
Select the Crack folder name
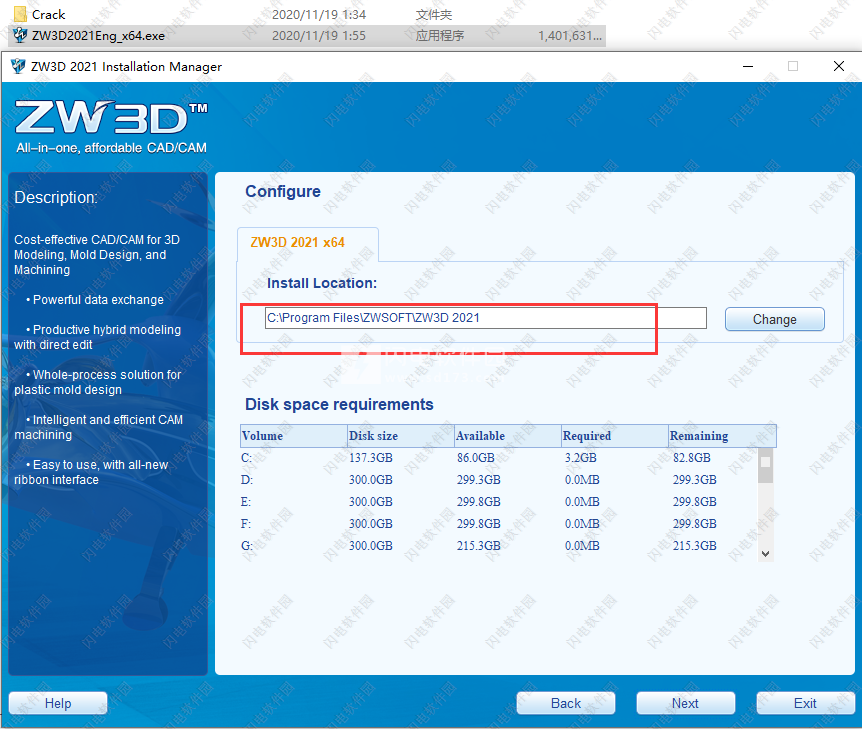click(48, 14)
